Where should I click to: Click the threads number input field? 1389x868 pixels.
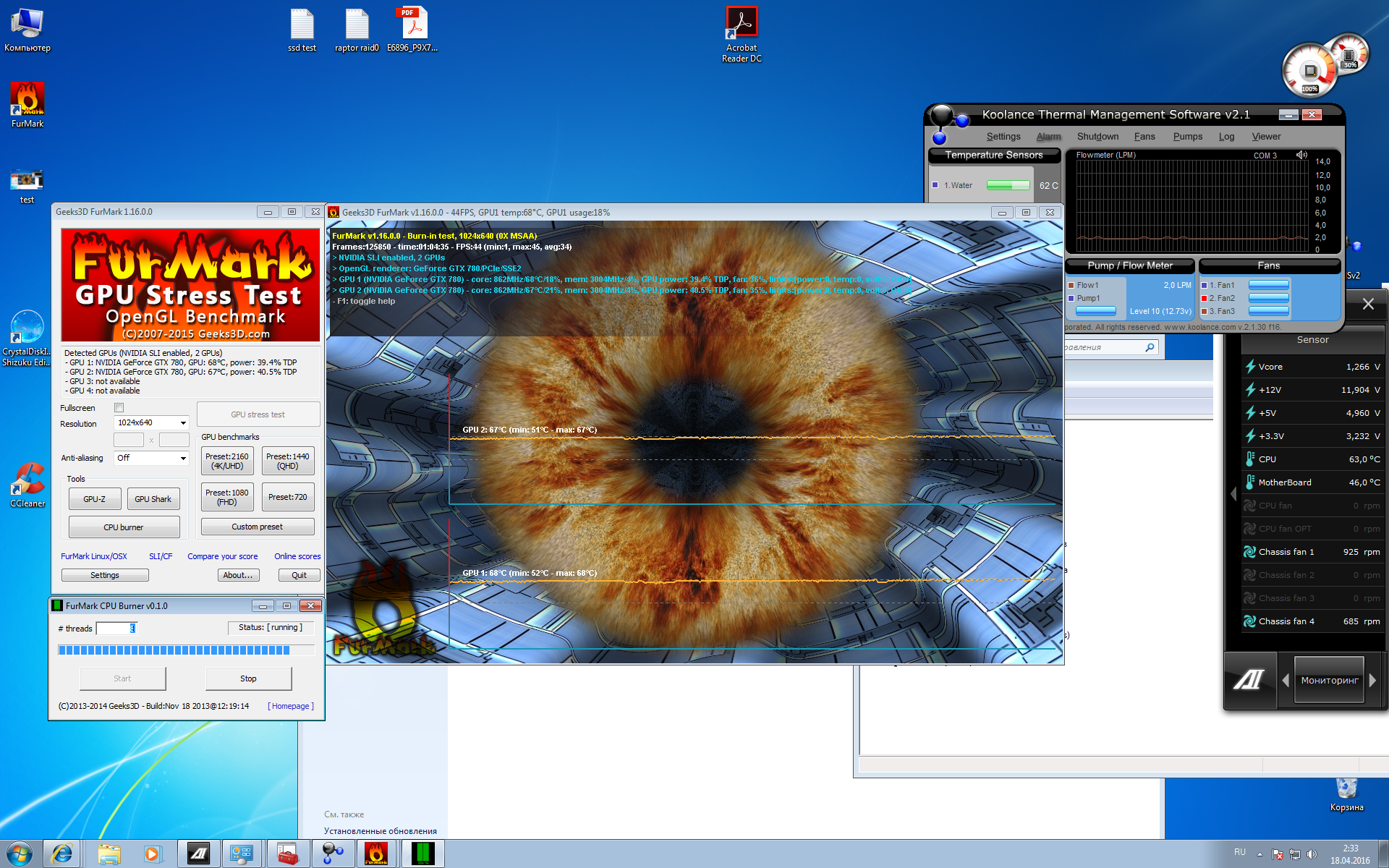[116, 628]
